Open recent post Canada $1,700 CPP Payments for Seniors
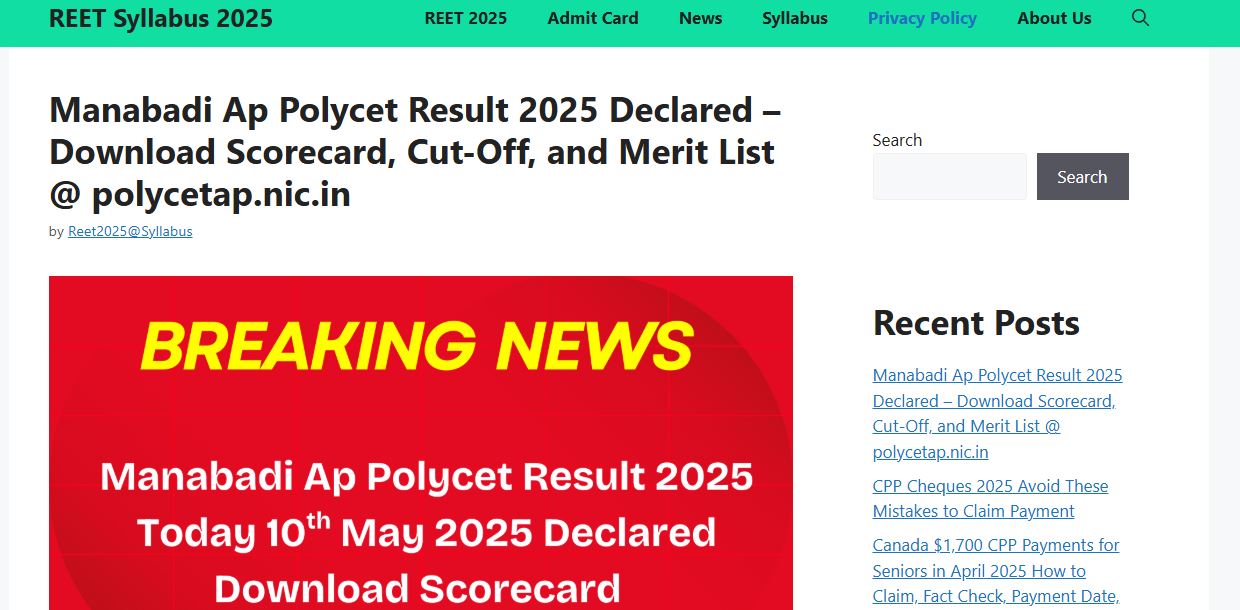 996,571
